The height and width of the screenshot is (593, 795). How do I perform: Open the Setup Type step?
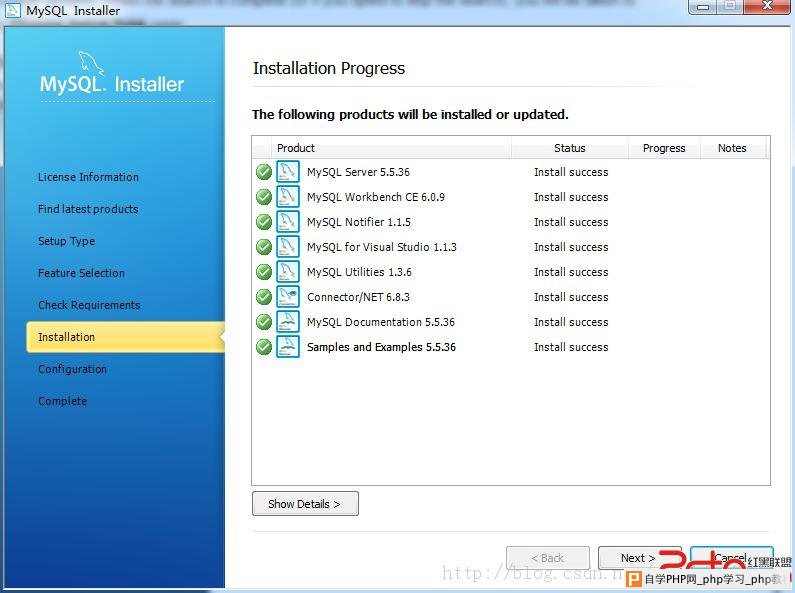pyautogui.click(x=66, y=241)
